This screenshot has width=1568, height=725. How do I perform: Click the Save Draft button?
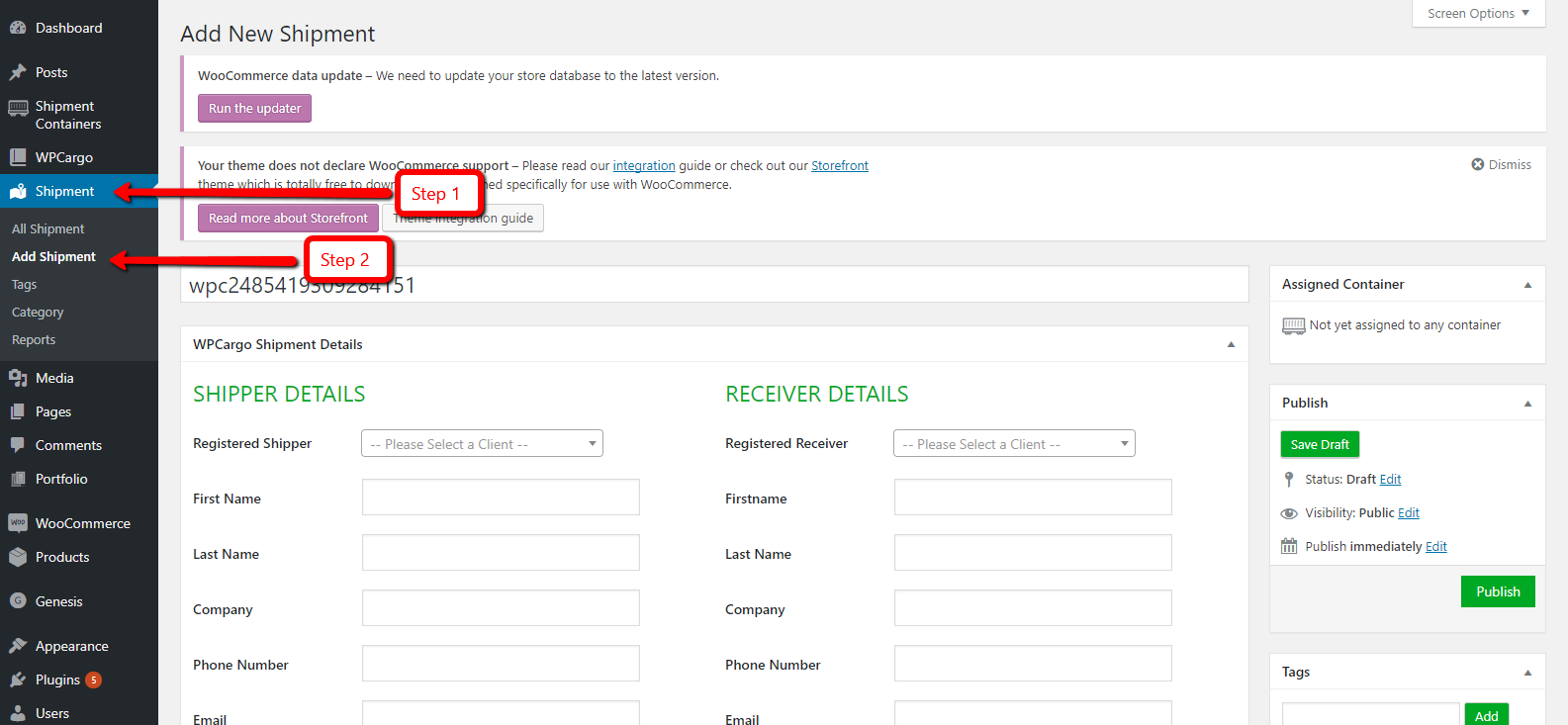pyautogui.click(x=1320, y=444)
